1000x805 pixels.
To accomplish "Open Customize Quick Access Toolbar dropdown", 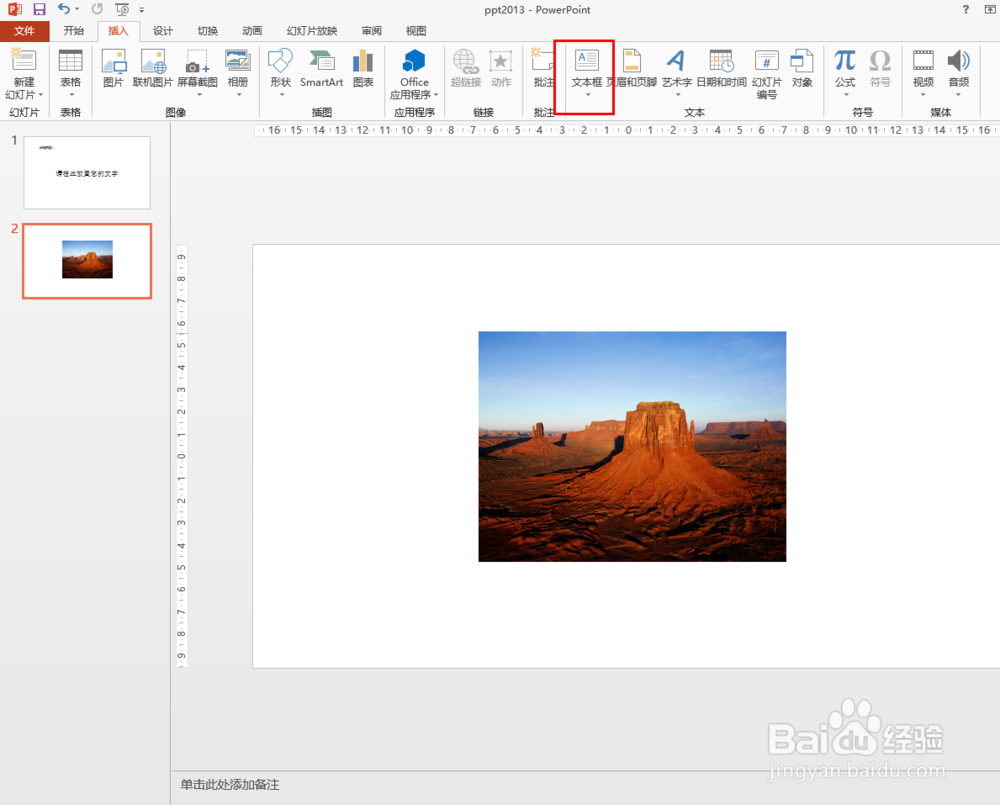I will pos(142,10).
